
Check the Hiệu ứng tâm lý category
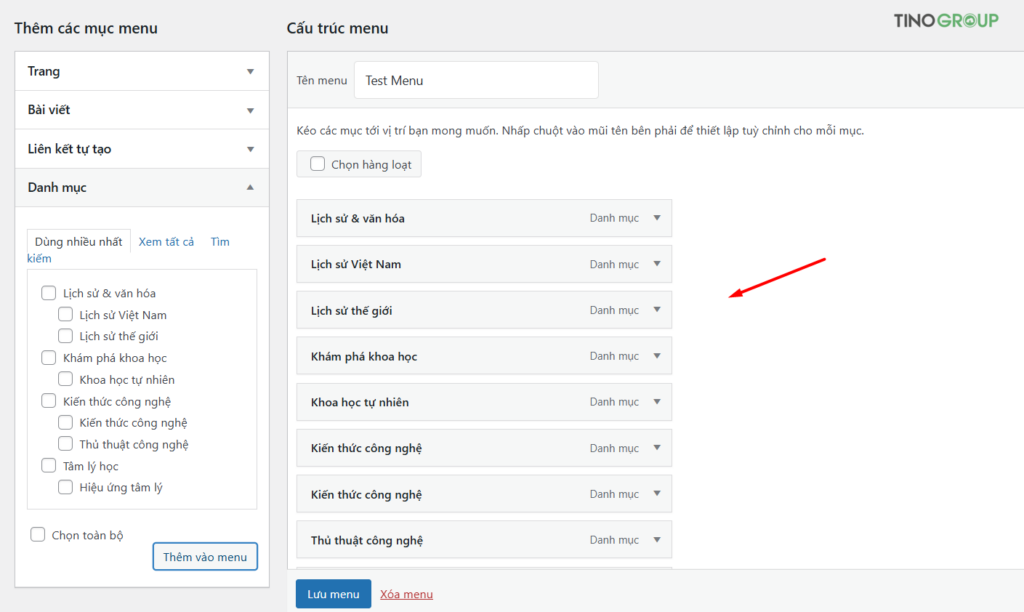[65, 487]
